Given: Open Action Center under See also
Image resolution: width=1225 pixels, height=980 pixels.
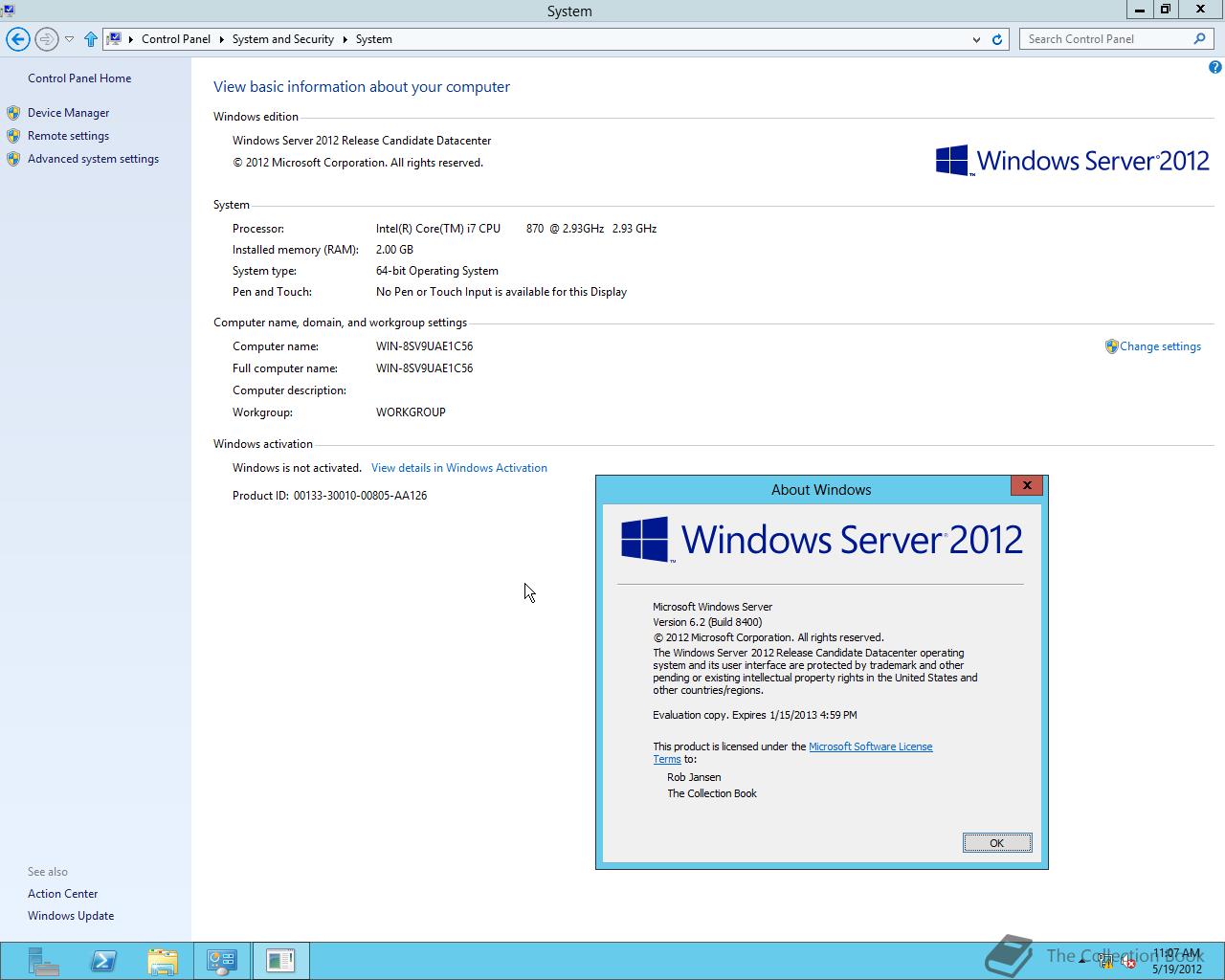Looking at the screenshot, I should click(x=63, y=894).
